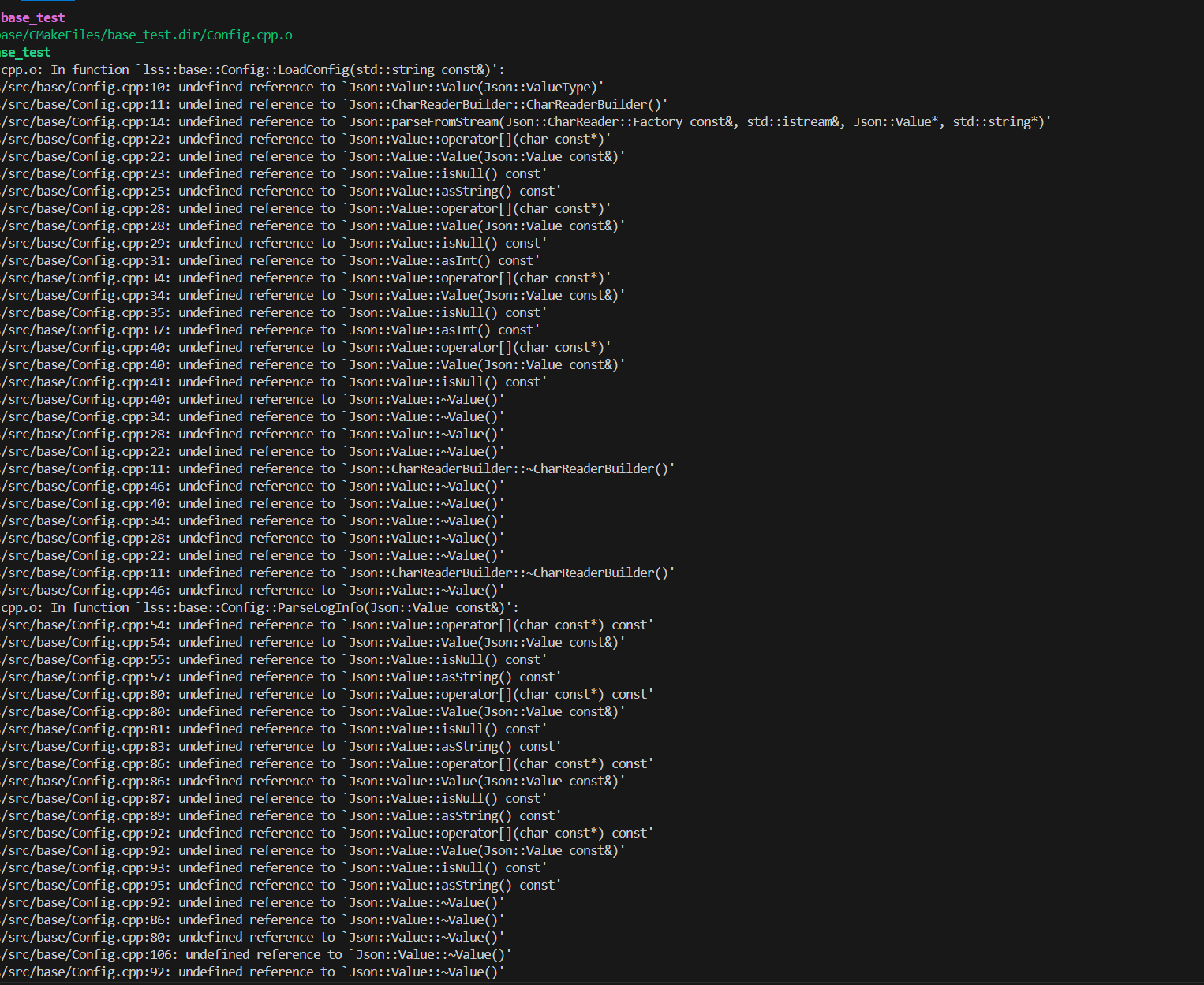Click Config.cpp:81 isNull() const error

point(274,729)
